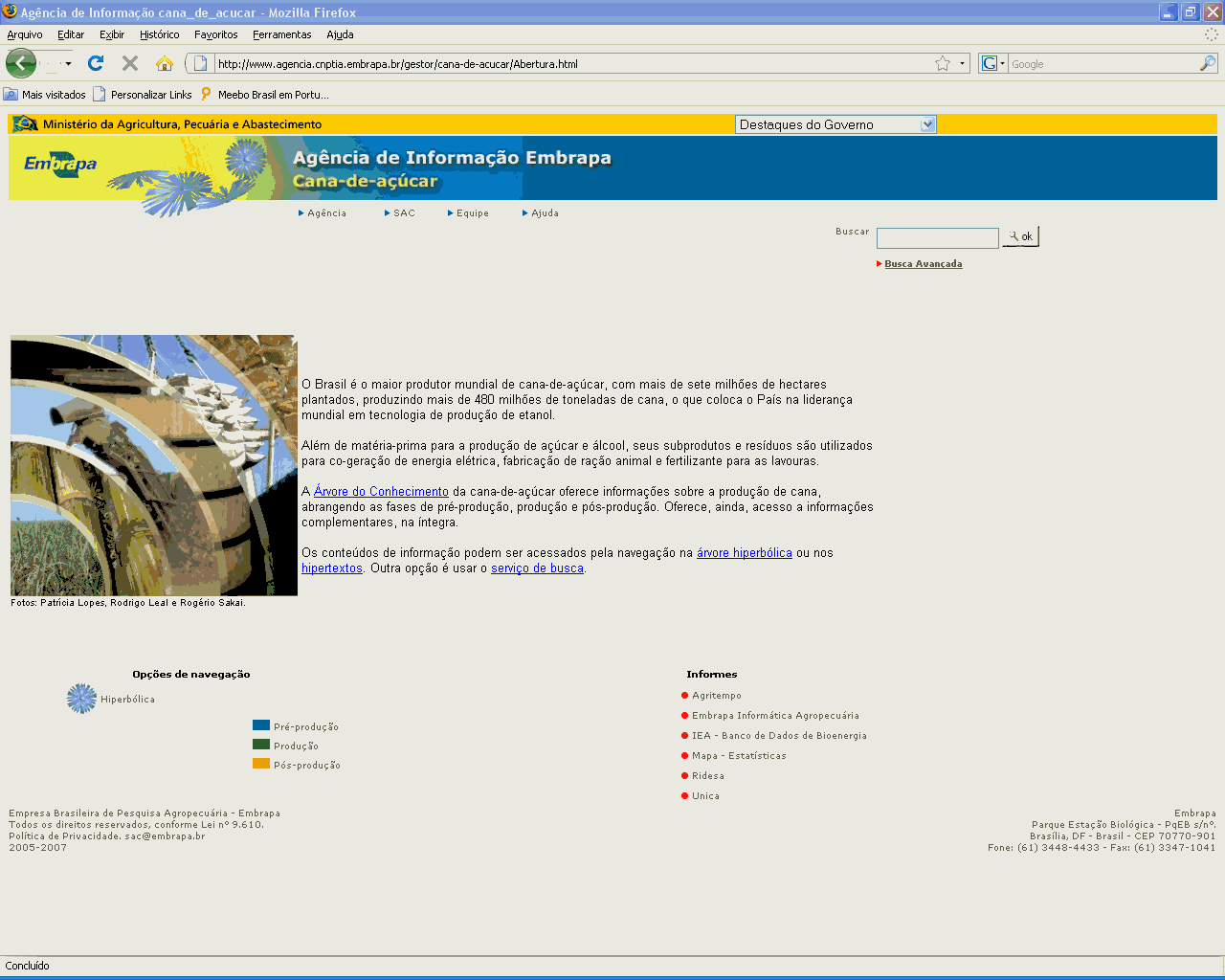Open the search engine selector dropdown
The image size is (1225, 980).
point(992,63)
